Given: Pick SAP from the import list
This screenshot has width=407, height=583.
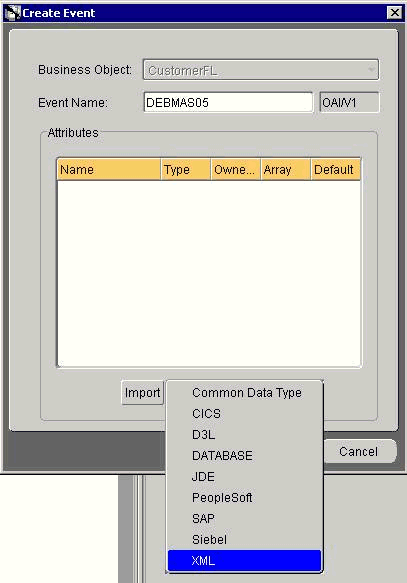Looking at the screenshot, I should (x=244, y=518).
